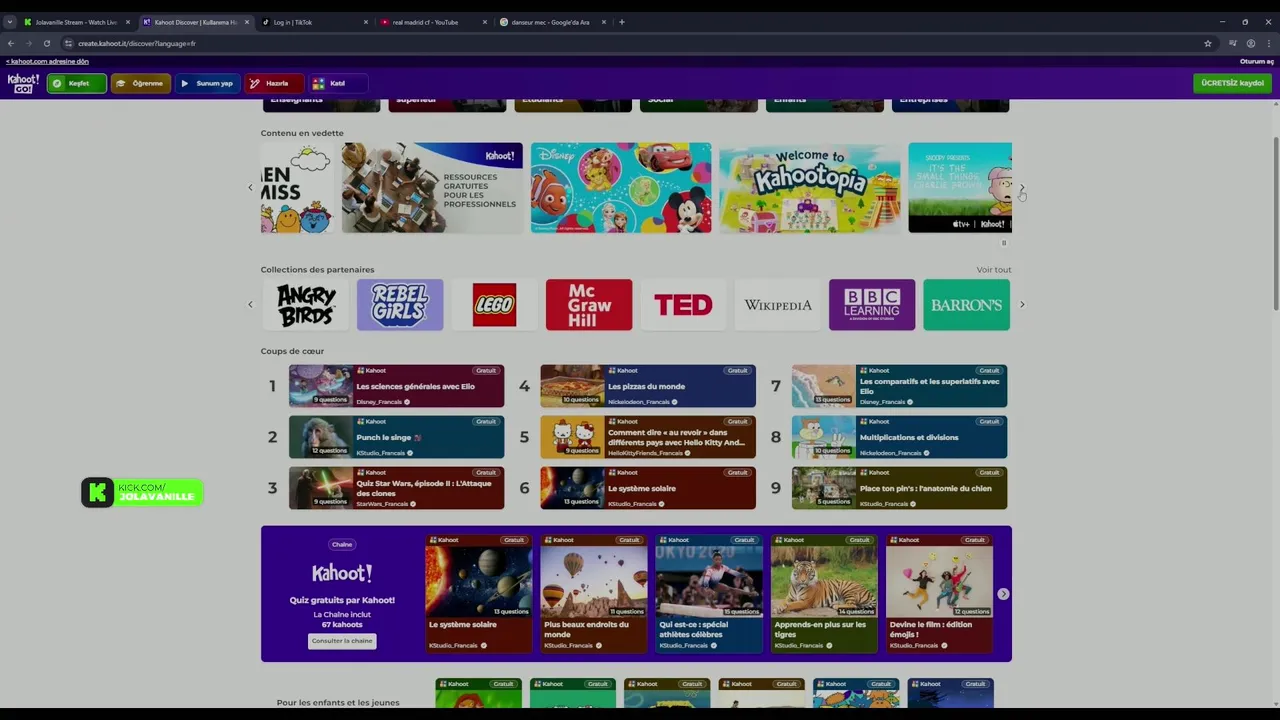Click the ÜCRETSİZ kaydol button
Image resolution: width=1280 pixels, height=720 pixels.
tap(1232, 83)
